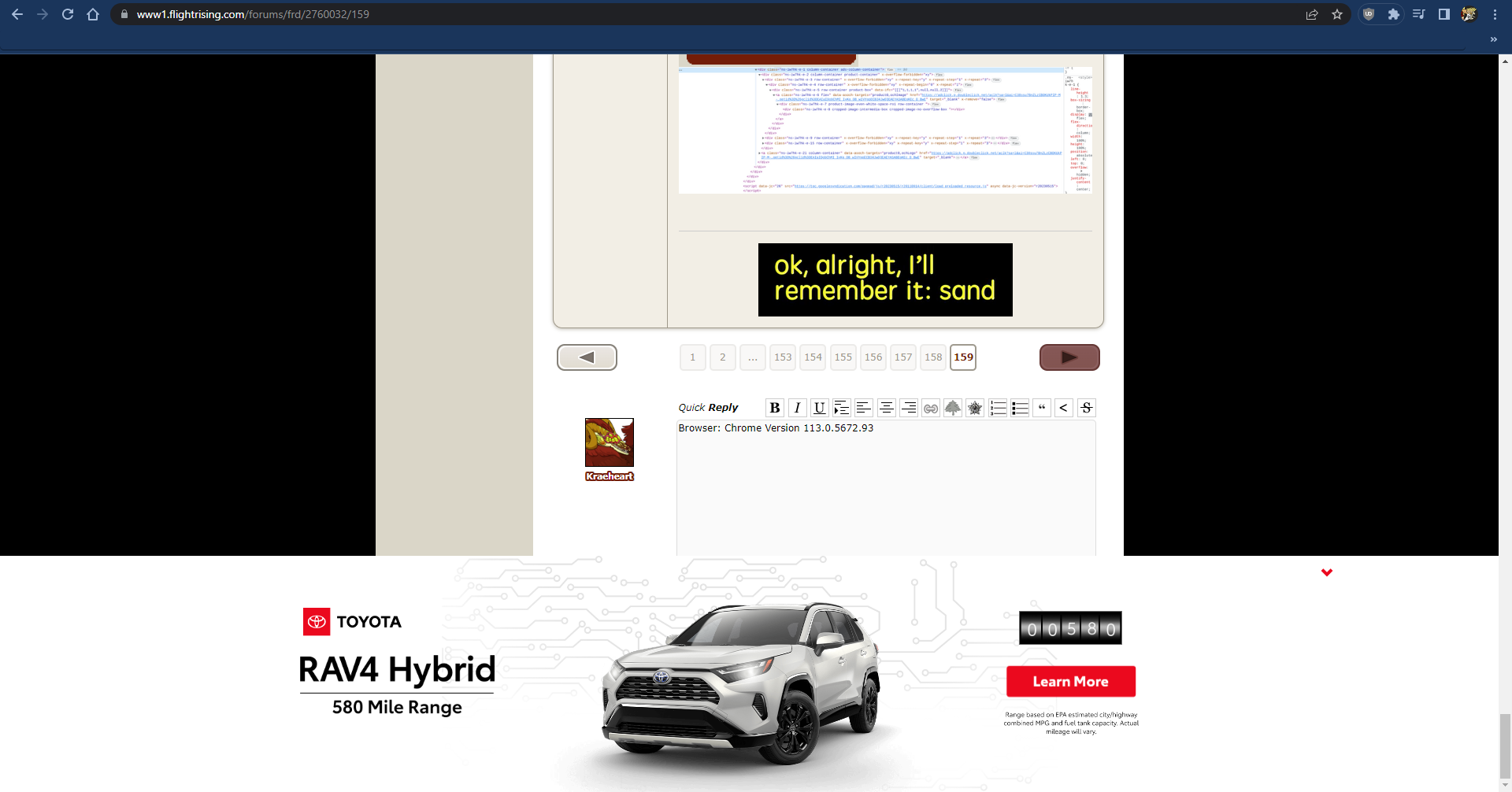
Task: Apply underline formatting in Quick Reply
Action: pyautogui.click(x=819, y=408)
